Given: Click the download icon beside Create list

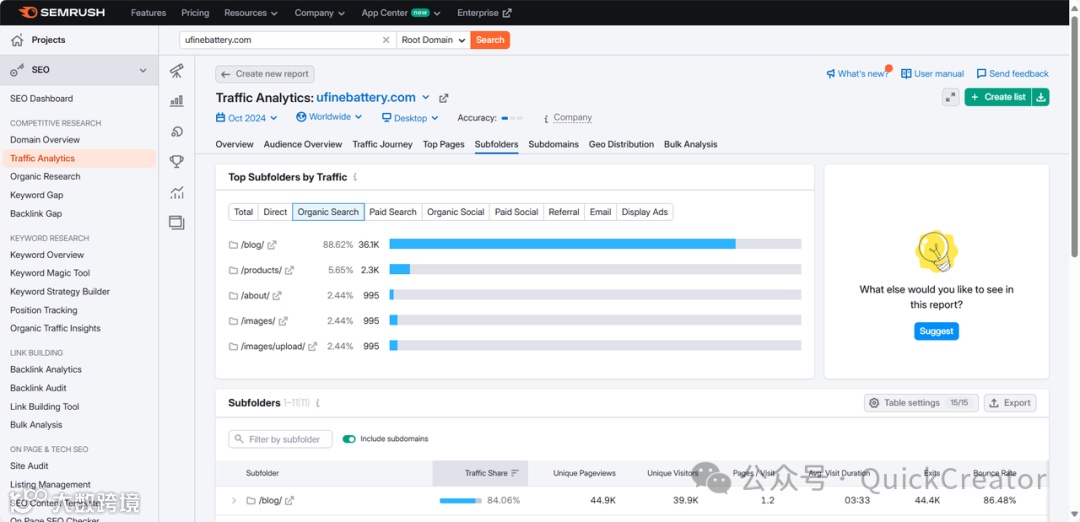Looking at the screenshot, I should pyautogui.click(x=1041, y=97).
